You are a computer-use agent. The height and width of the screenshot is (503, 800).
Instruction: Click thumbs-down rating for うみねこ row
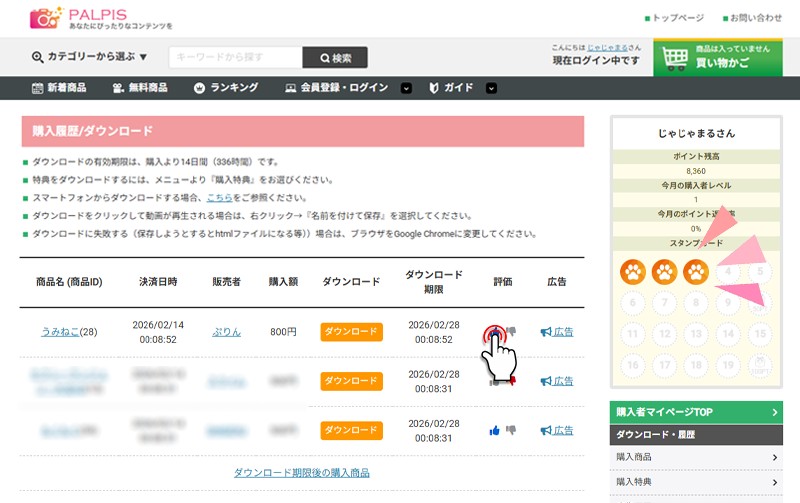tap(512, 331)
